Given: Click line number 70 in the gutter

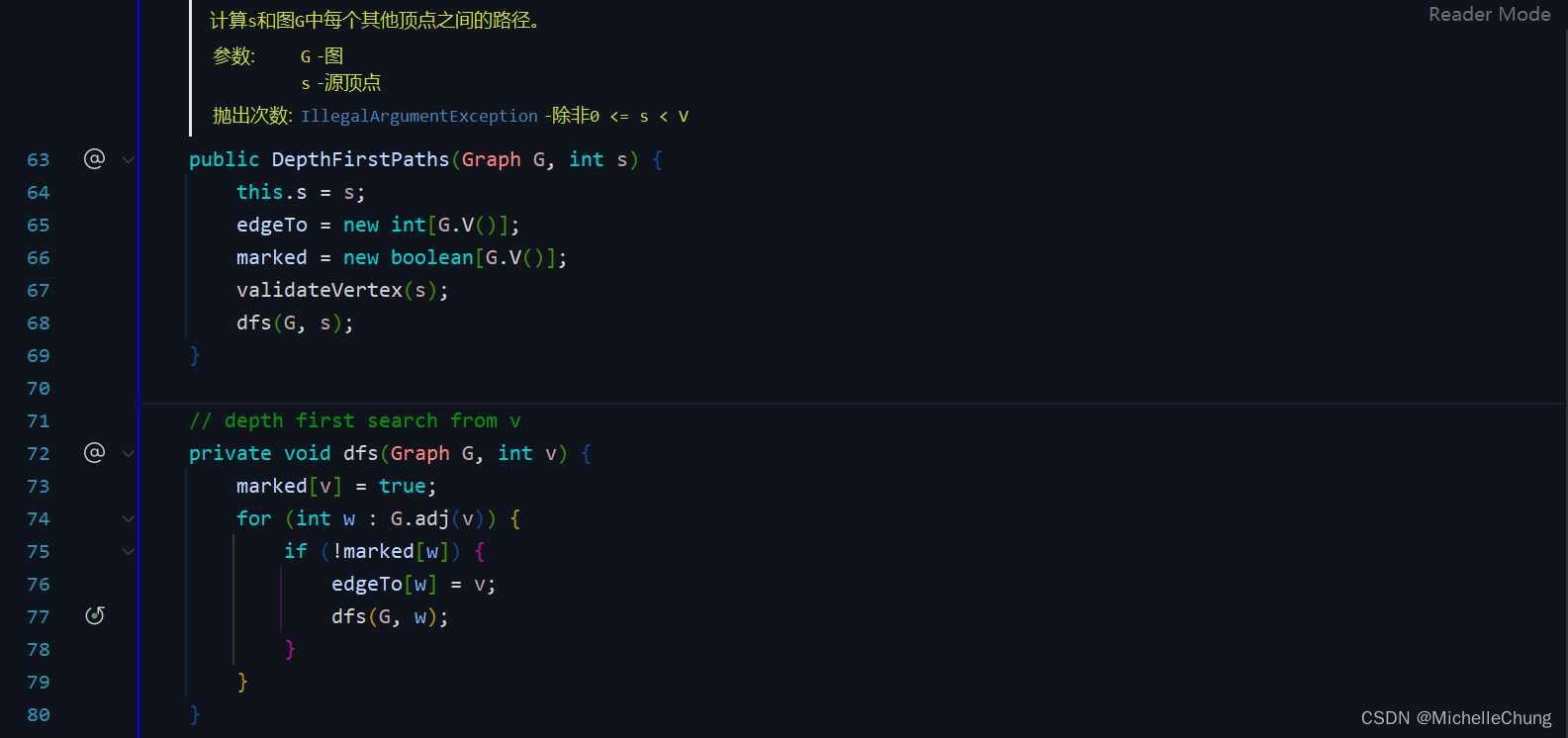Looking at the screenshot, I should click(x=39, y=388).
